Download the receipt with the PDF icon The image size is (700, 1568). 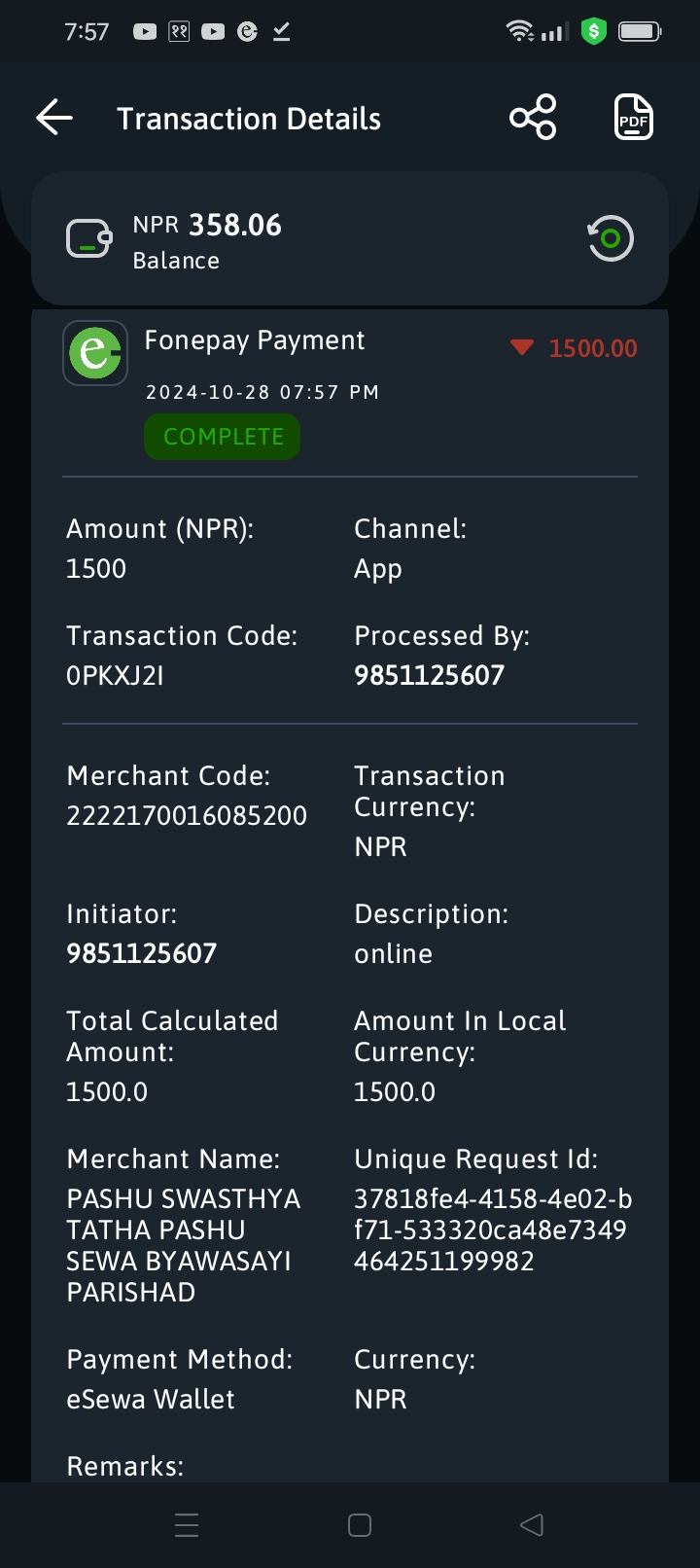pyautogui.click(x=634, y=118)
